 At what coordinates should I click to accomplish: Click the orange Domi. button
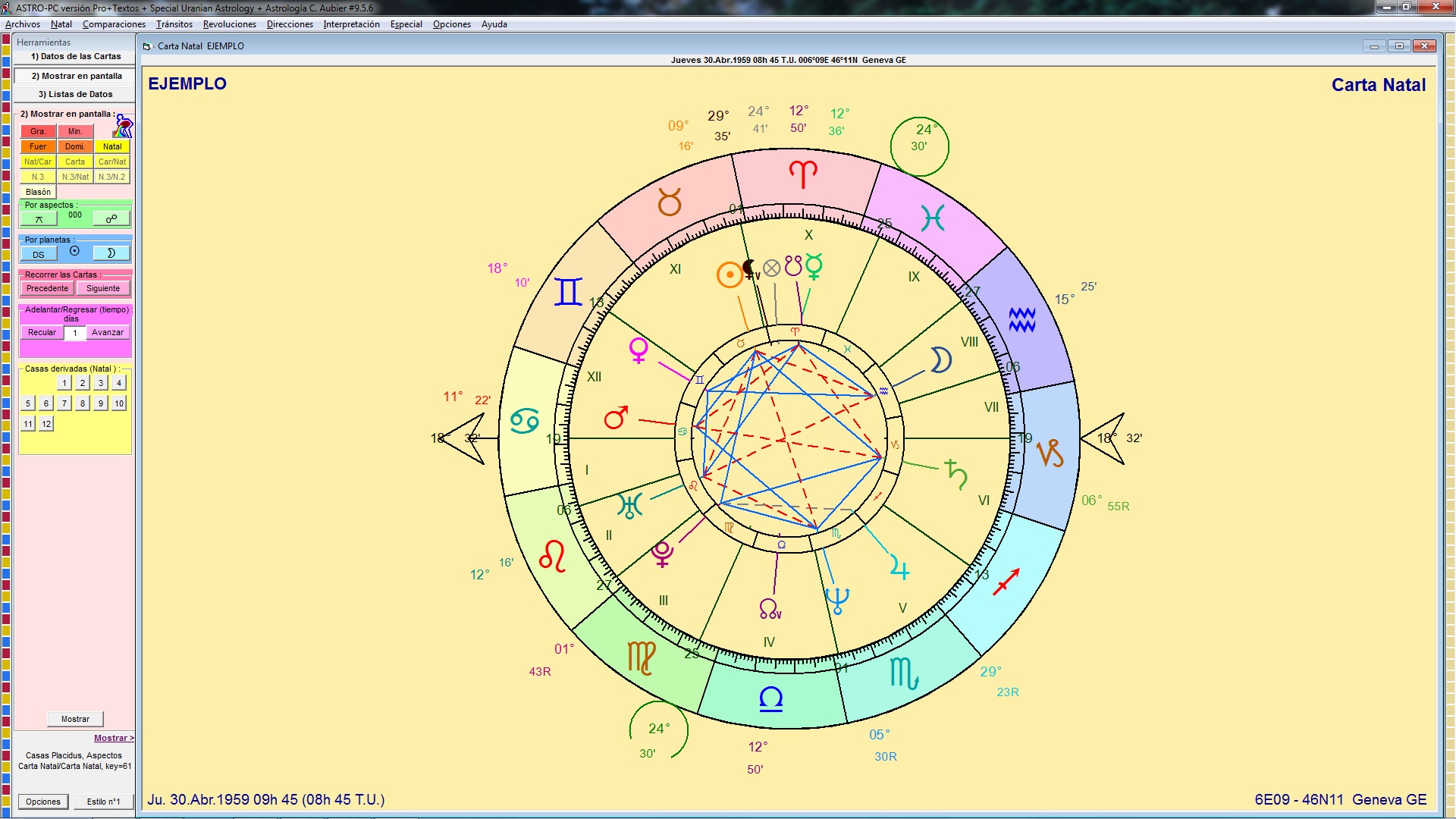pyautogui.click(x=75, y=146)
